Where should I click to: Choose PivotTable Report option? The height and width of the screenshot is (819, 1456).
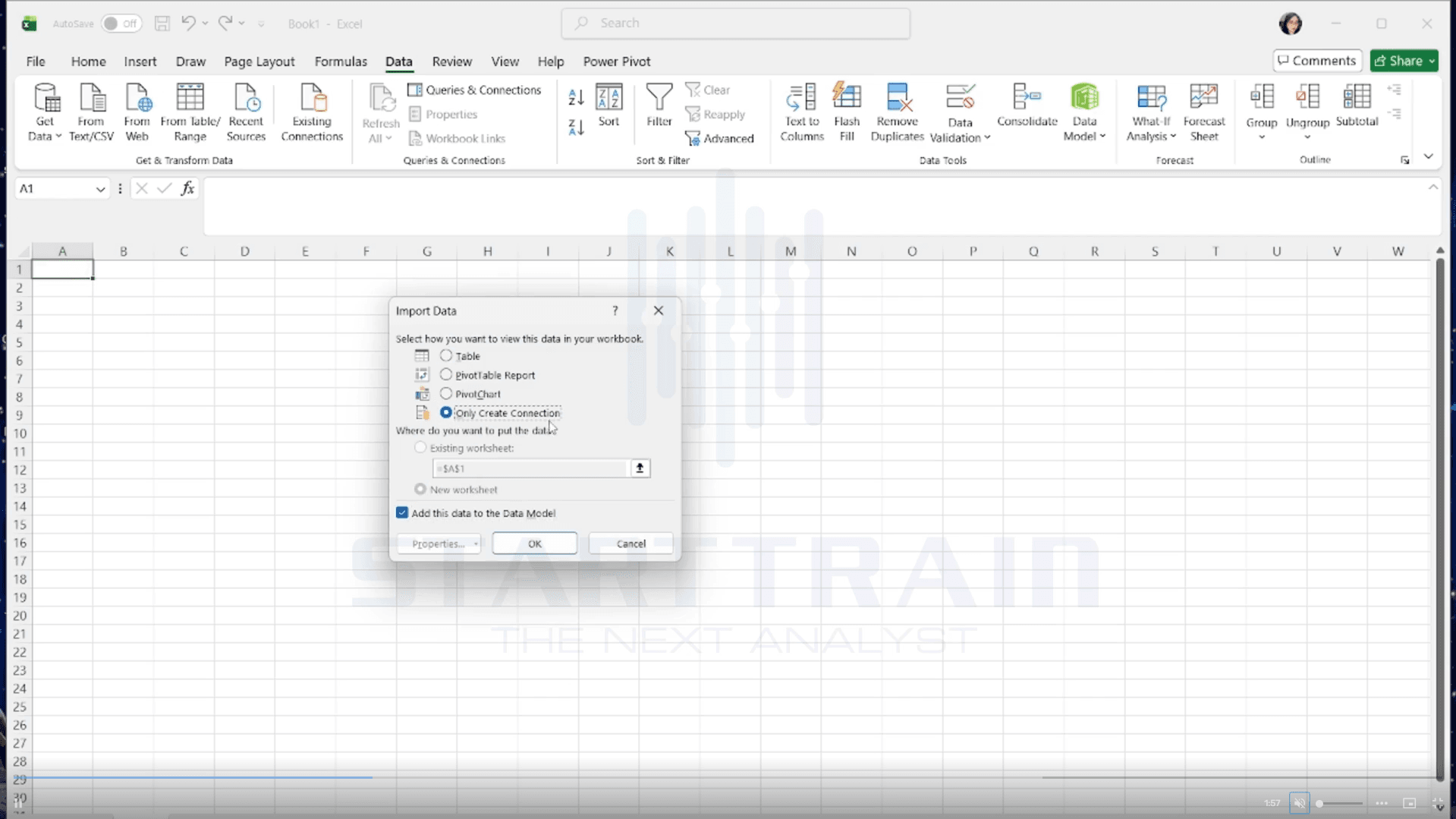(446, 374)
